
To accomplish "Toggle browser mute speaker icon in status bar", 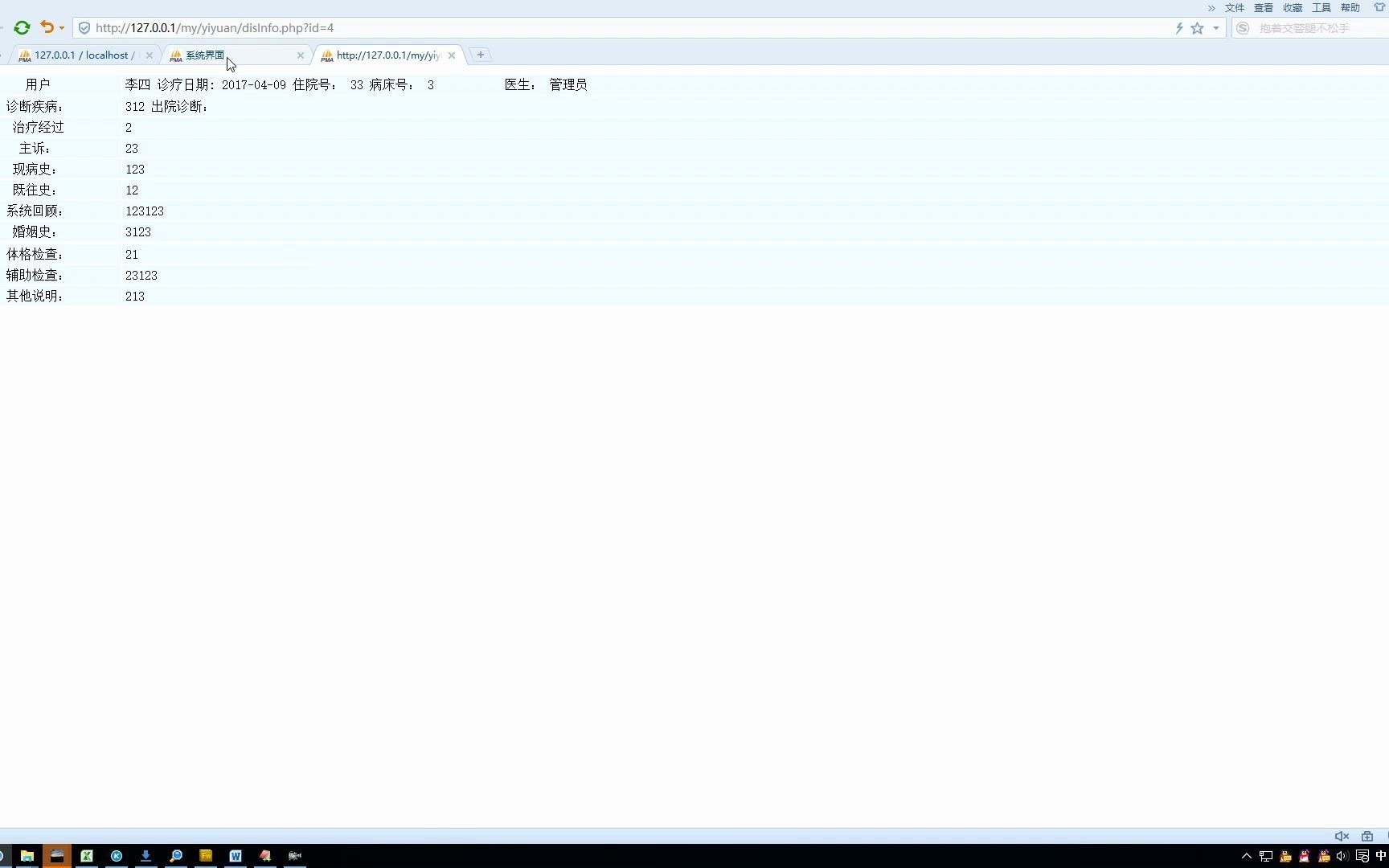I will click(x=1342, y=837).
